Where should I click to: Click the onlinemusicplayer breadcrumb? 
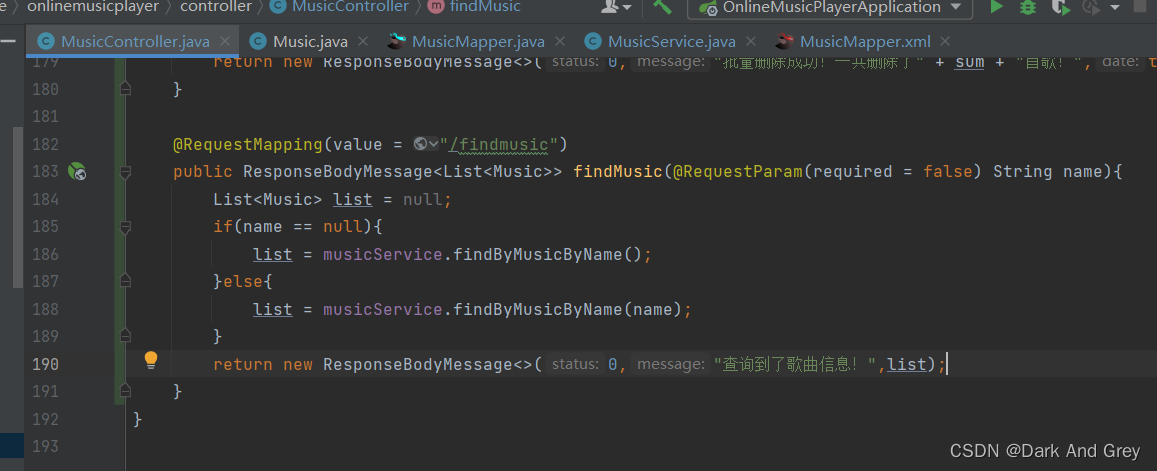pyautogui.click(x=93, y=7)
